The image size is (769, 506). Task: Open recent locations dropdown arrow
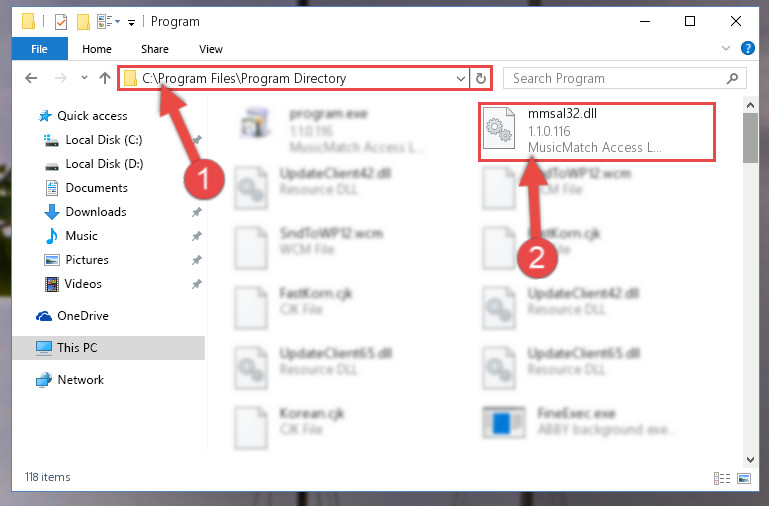tap(84, 77)
